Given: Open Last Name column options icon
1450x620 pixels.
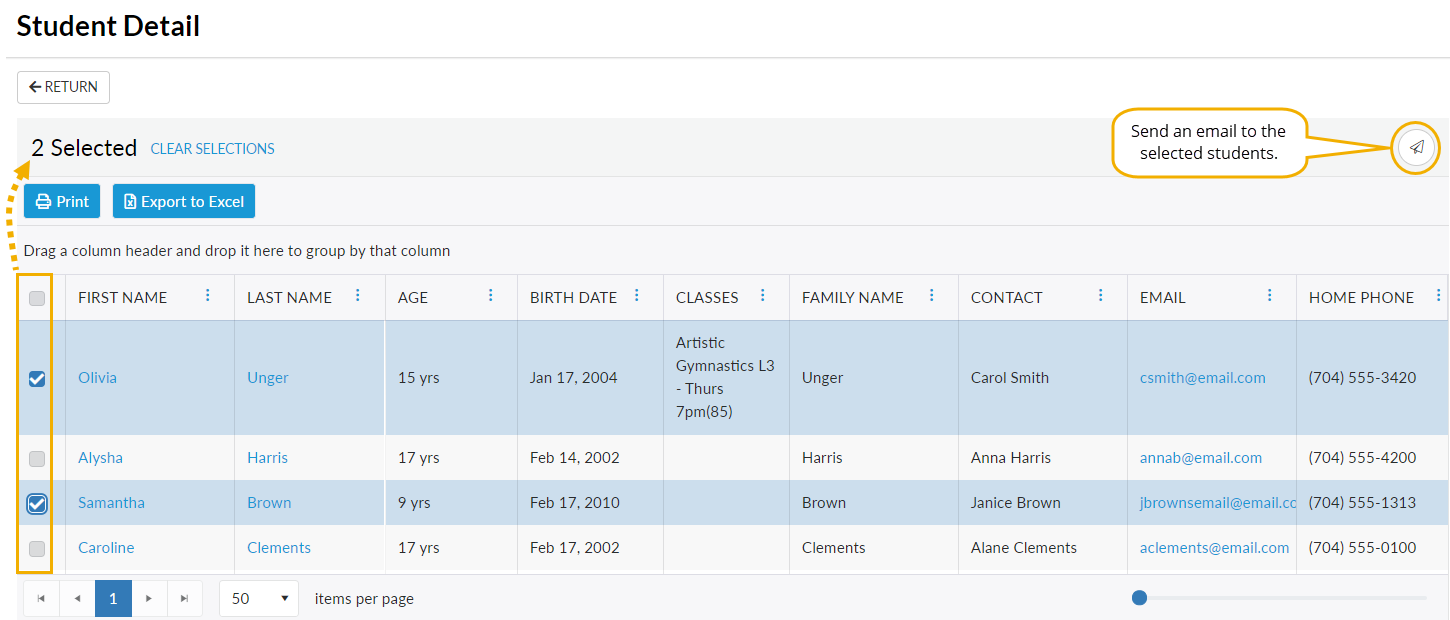Looking at the screenshot, I should (357, 296).
